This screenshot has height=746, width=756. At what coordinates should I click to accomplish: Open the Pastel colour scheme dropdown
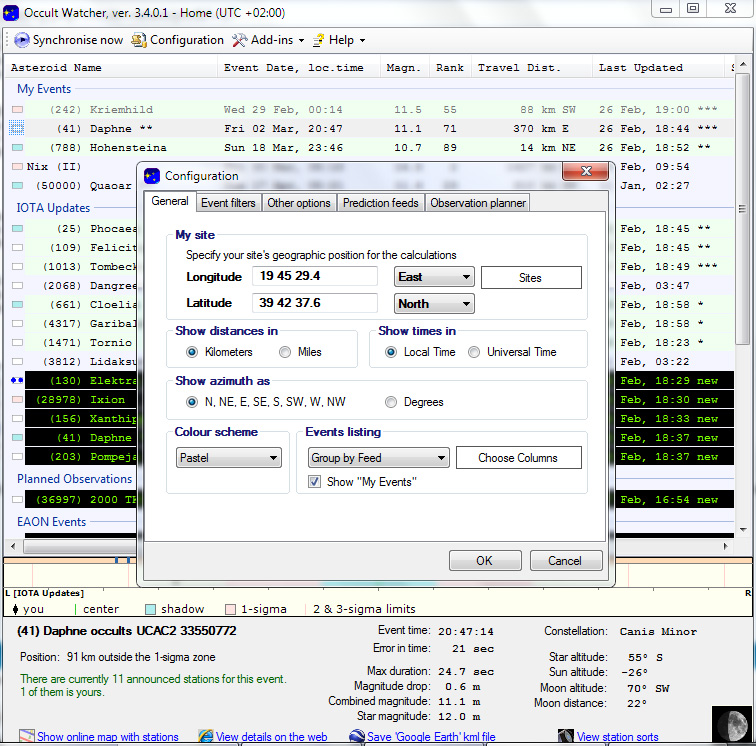pos(229,458)
